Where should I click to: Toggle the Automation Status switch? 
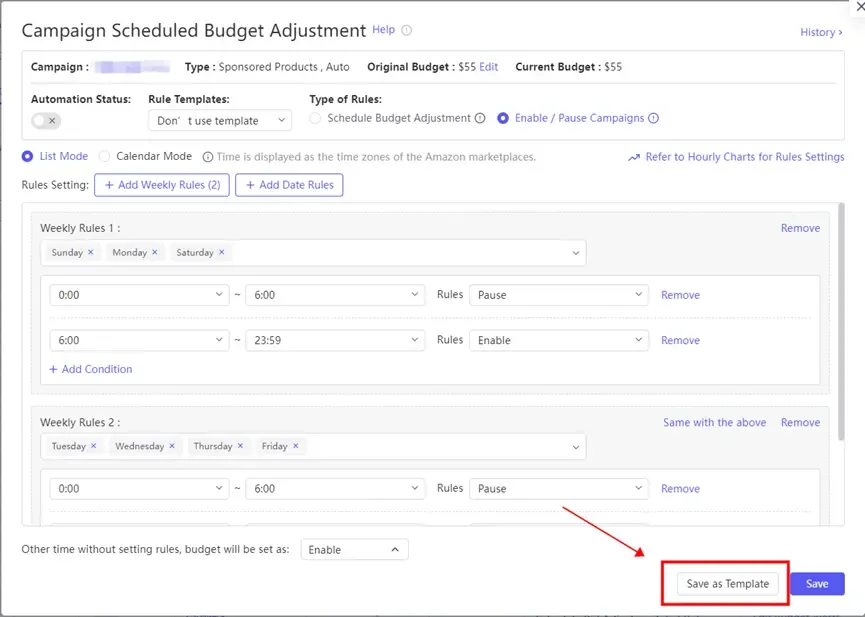[46, 120]
